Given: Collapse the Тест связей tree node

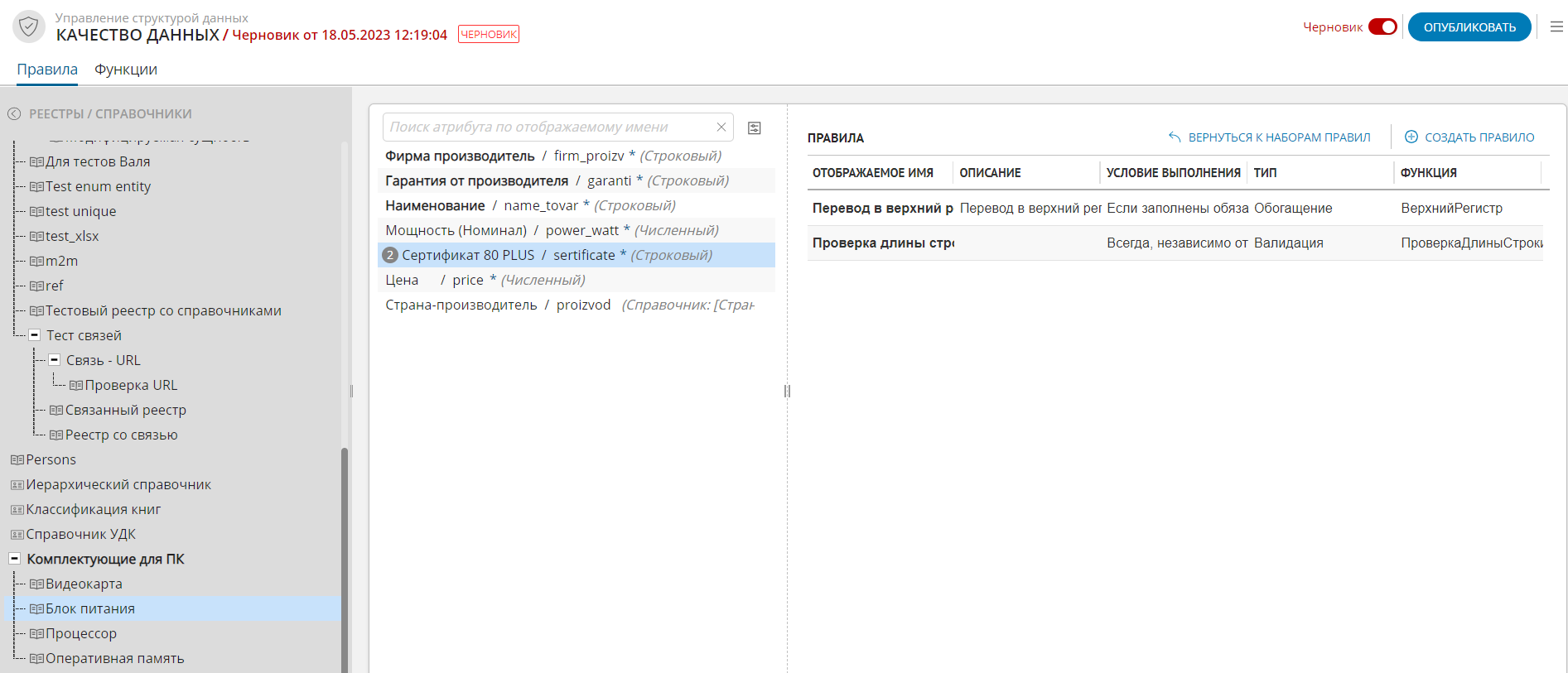Looking at the screenshot, I should click(35, 335).
